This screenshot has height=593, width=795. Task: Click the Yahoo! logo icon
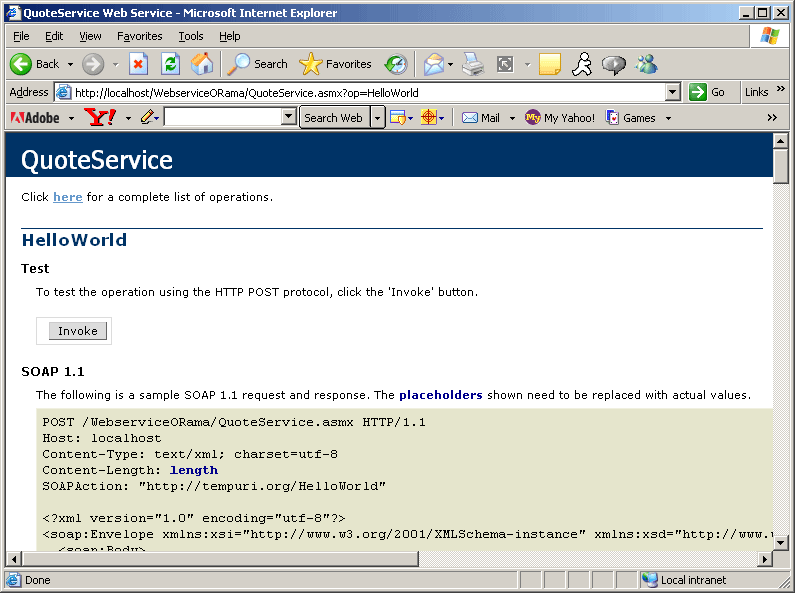[x=100, y=118]
